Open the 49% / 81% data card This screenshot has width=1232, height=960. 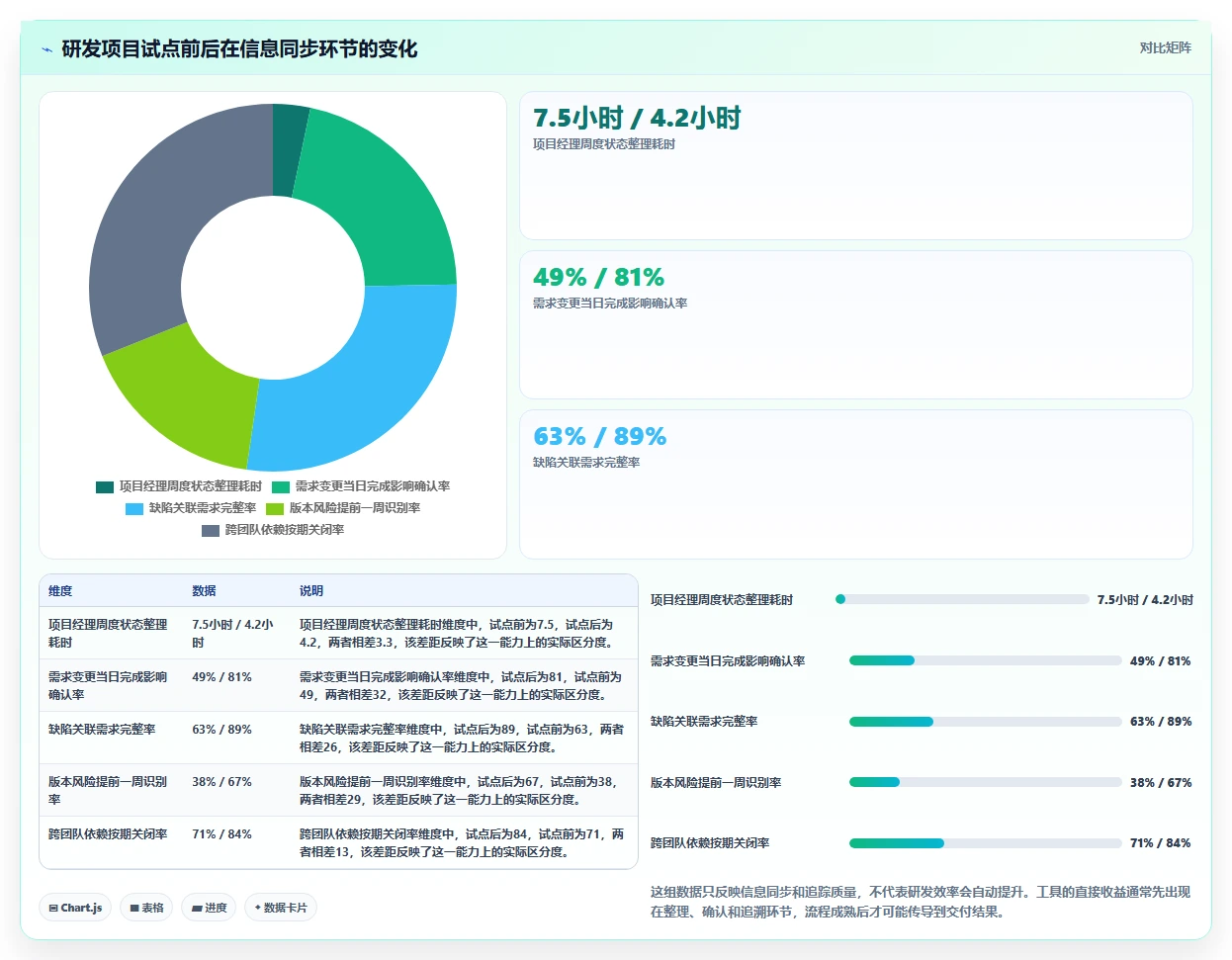point(856,324)
